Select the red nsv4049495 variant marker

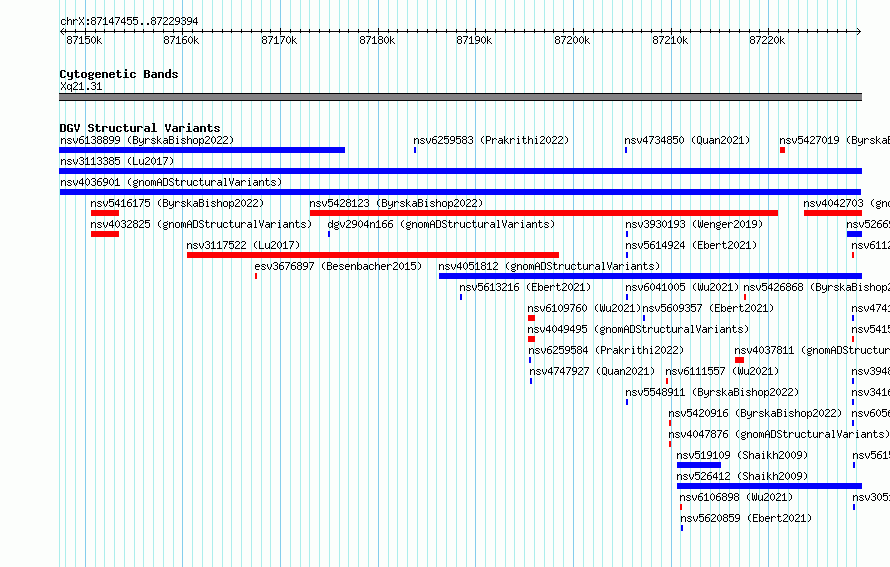click(531, 339)
